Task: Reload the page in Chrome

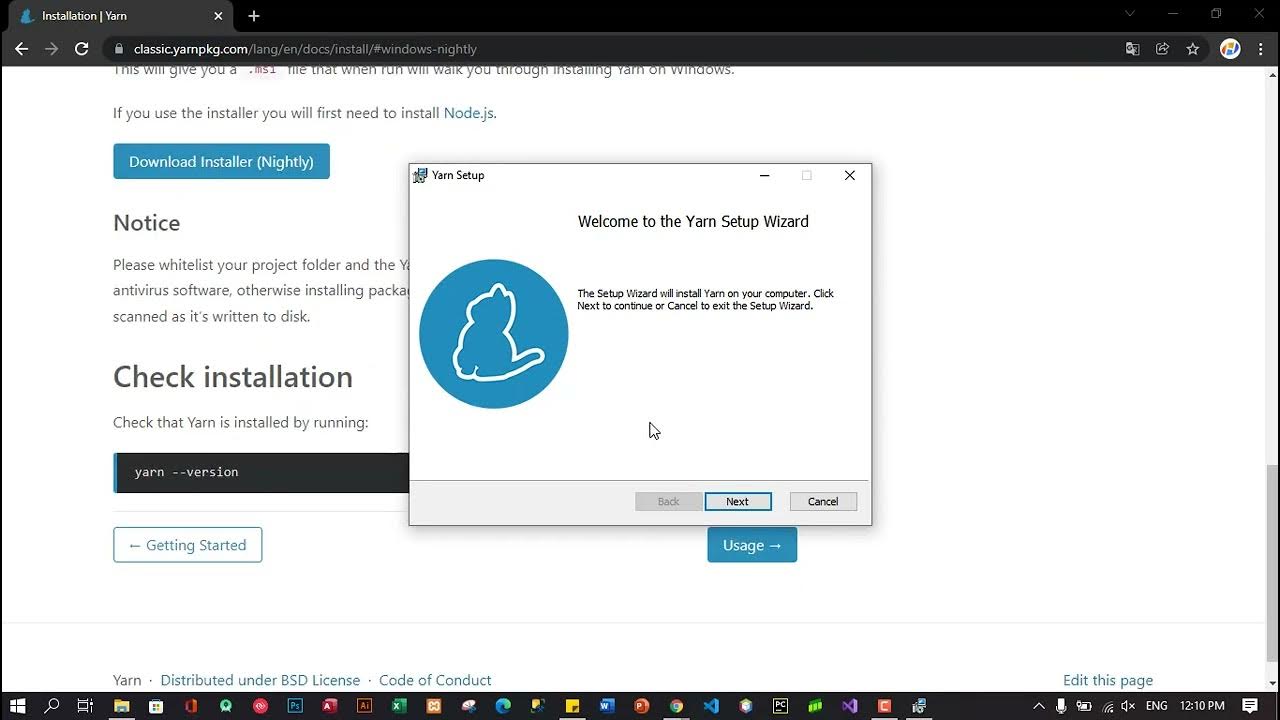Action: 82,49
